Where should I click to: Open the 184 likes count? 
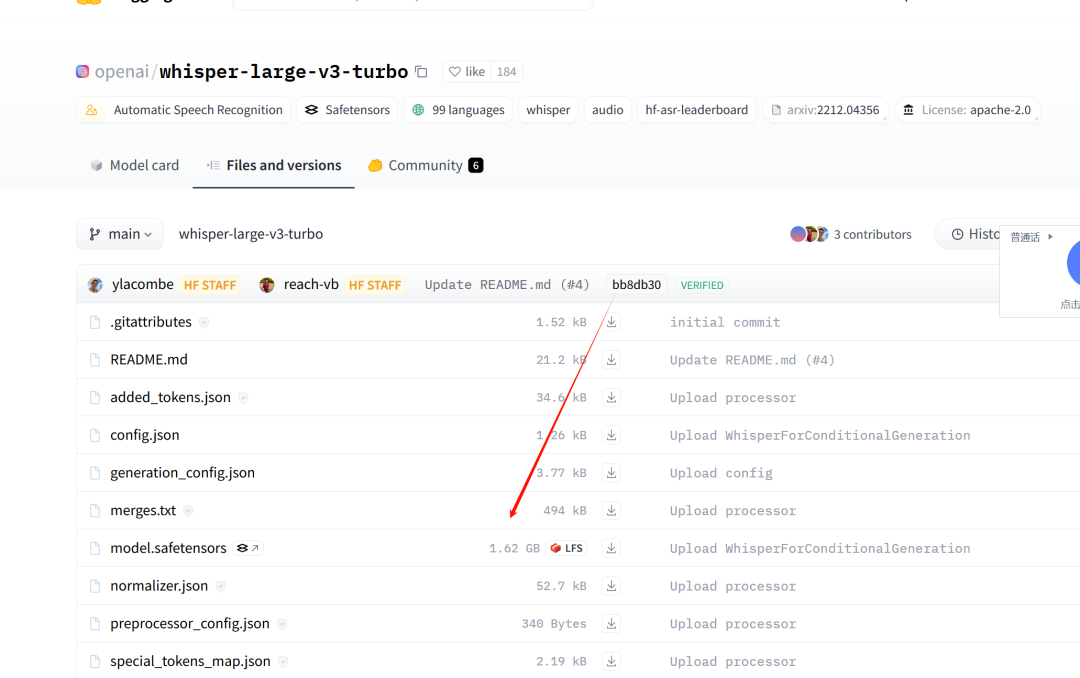pyautogui.click(x=506, y=72)
